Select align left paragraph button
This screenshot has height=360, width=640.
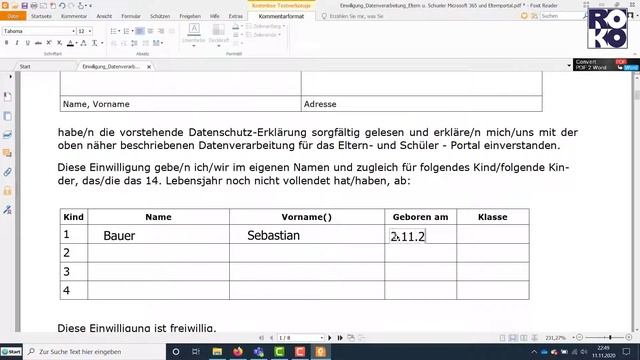[x=140, y=31]
